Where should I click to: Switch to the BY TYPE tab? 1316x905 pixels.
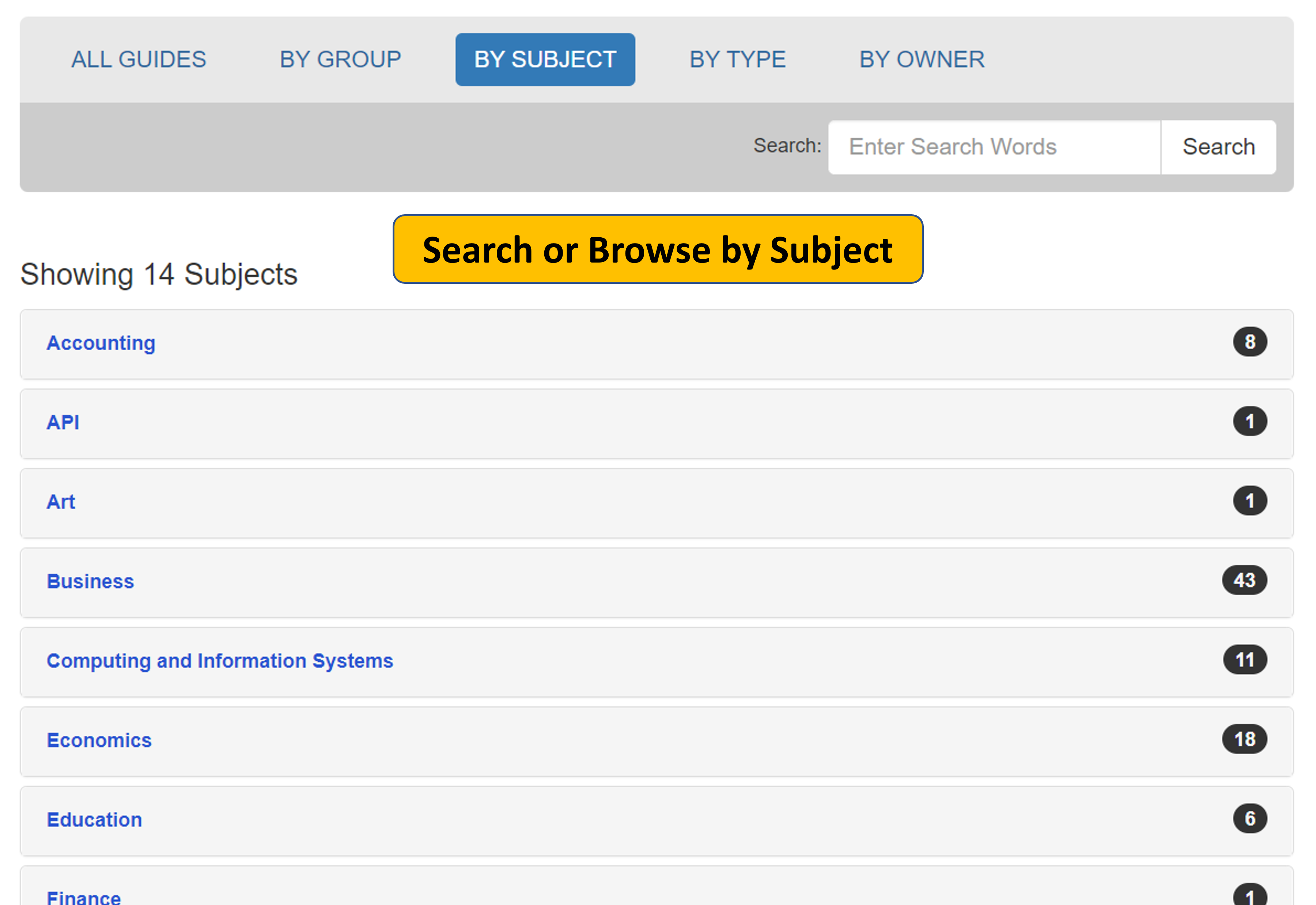click(x=737, y=60)
